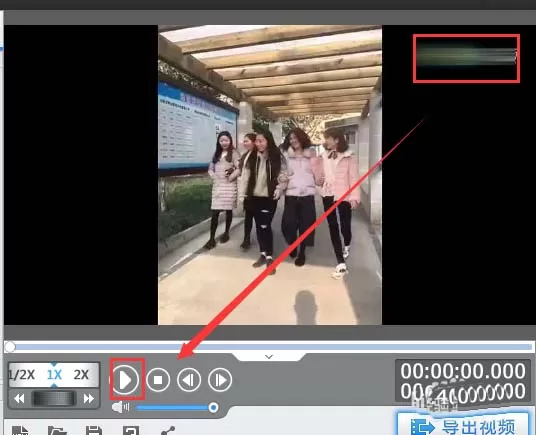Click the fast-forward double-arrow icon
This screenshot has width=536, height=435.
[89, 398]
